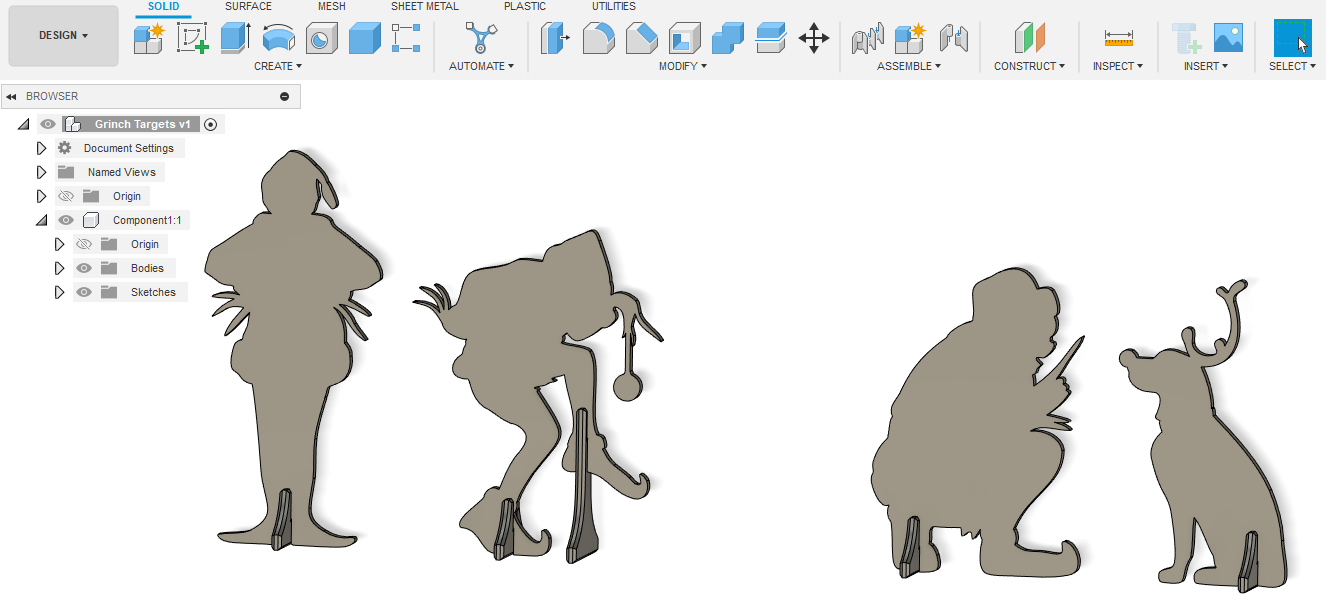Select the Create Sketch tool
Screen dimensions: 1326x605
coord(193,38)
